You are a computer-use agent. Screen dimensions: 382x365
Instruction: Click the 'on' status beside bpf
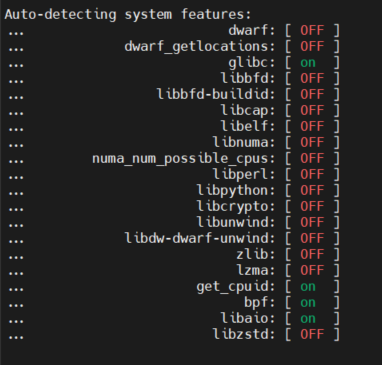coord(308,302)
